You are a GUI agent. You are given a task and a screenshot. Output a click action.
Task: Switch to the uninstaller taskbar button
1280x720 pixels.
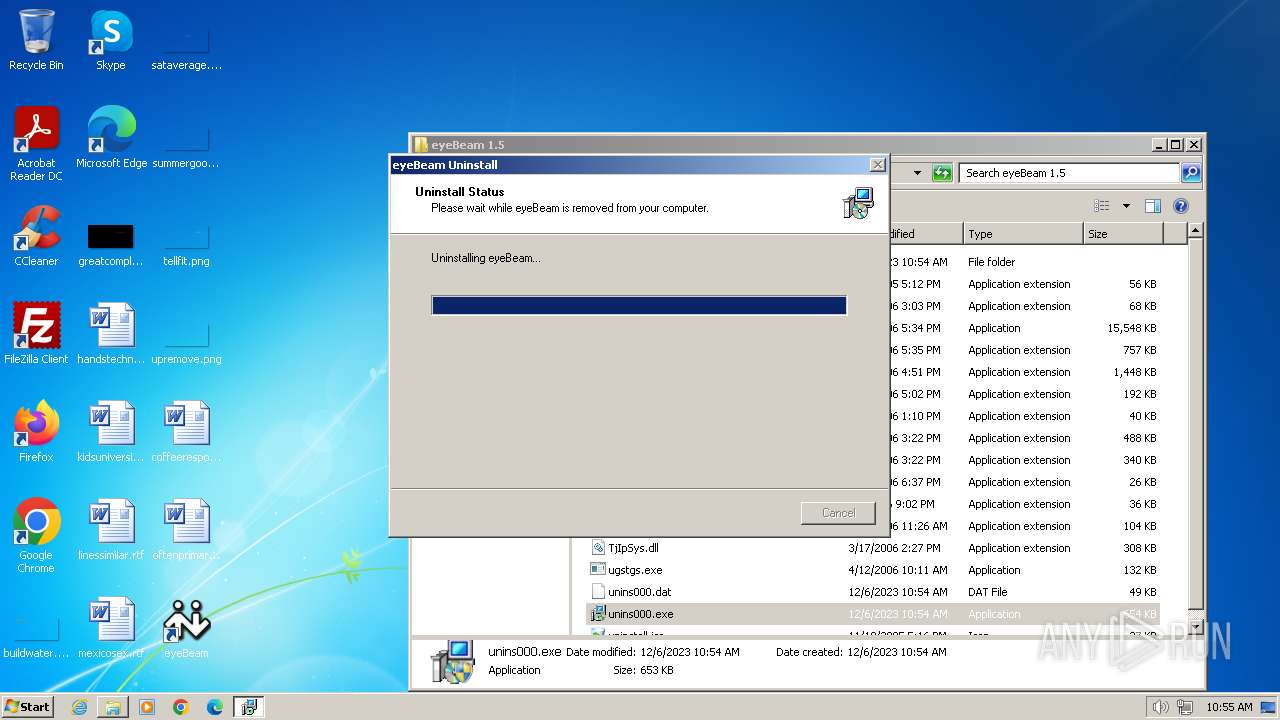(x=249, y=707)
